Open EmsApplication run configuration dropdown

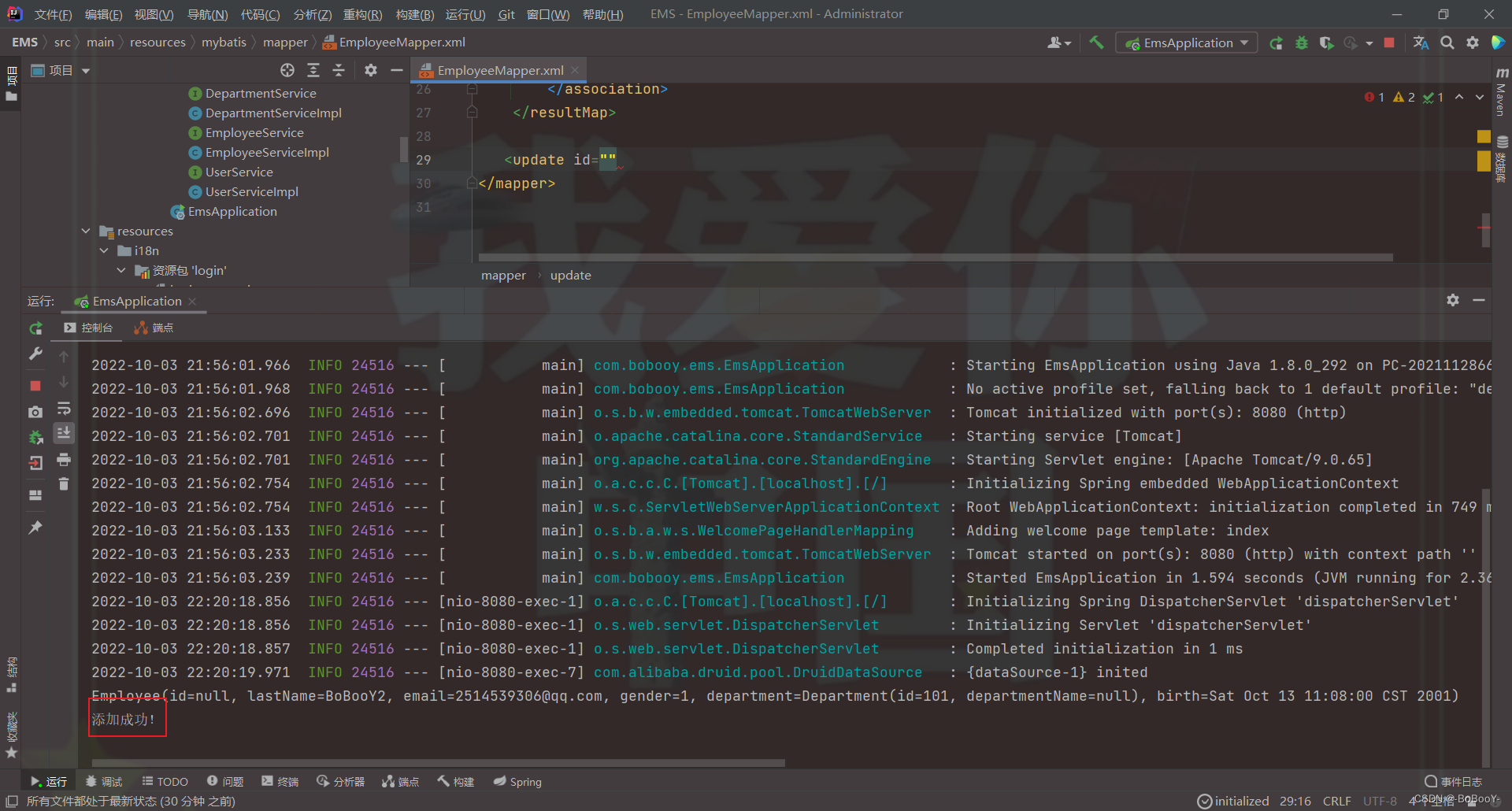[x=1186, y=43]
